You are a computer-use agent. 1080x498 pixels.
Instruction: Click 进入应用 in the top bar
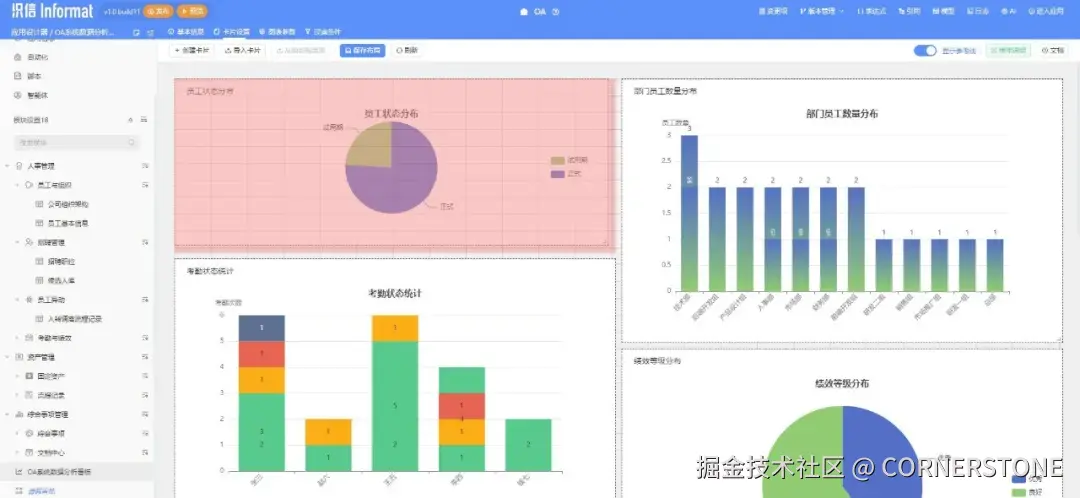1046,11
